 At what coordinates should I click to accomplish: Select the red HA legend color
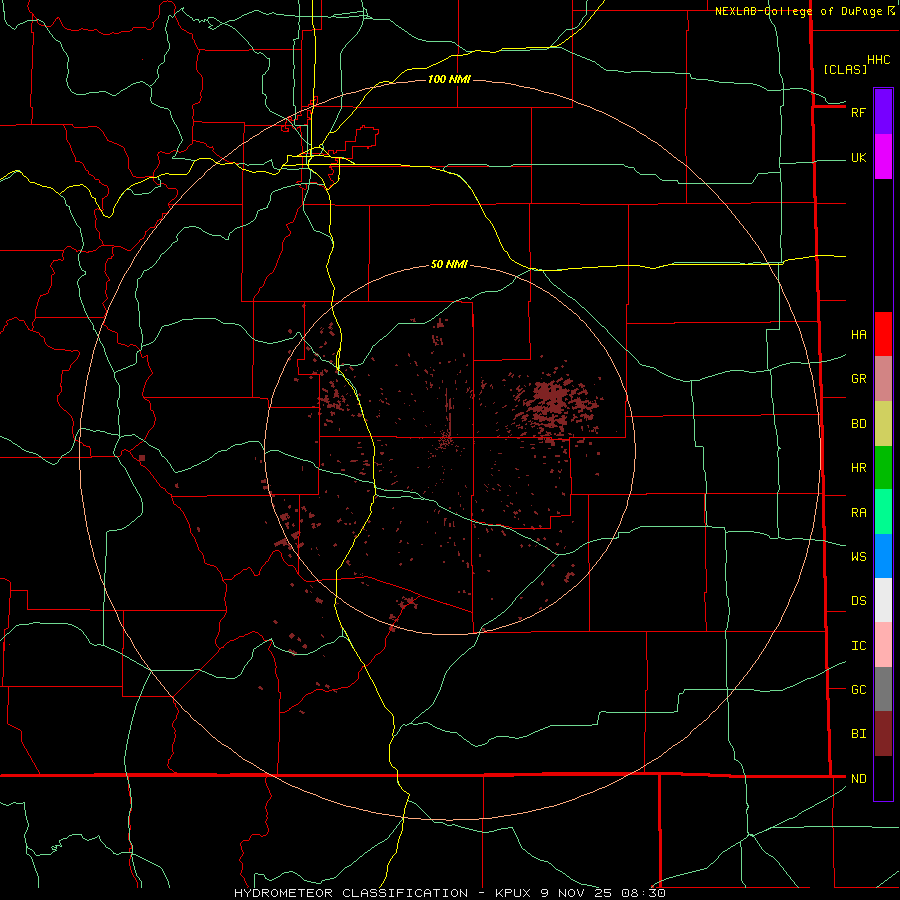point(883,334)
